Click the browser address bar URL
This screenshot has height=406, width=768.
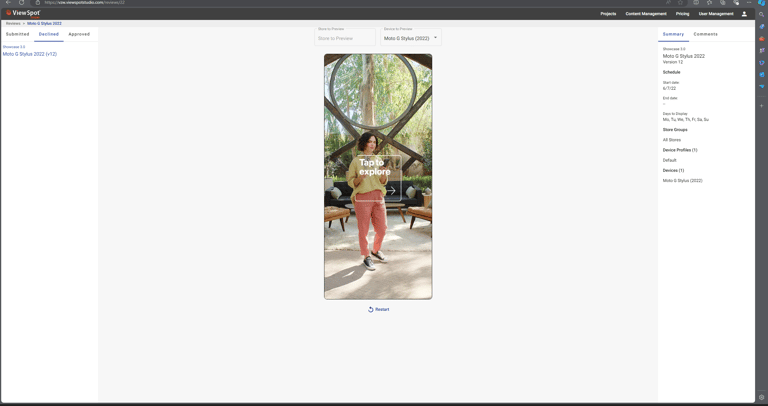84,2
